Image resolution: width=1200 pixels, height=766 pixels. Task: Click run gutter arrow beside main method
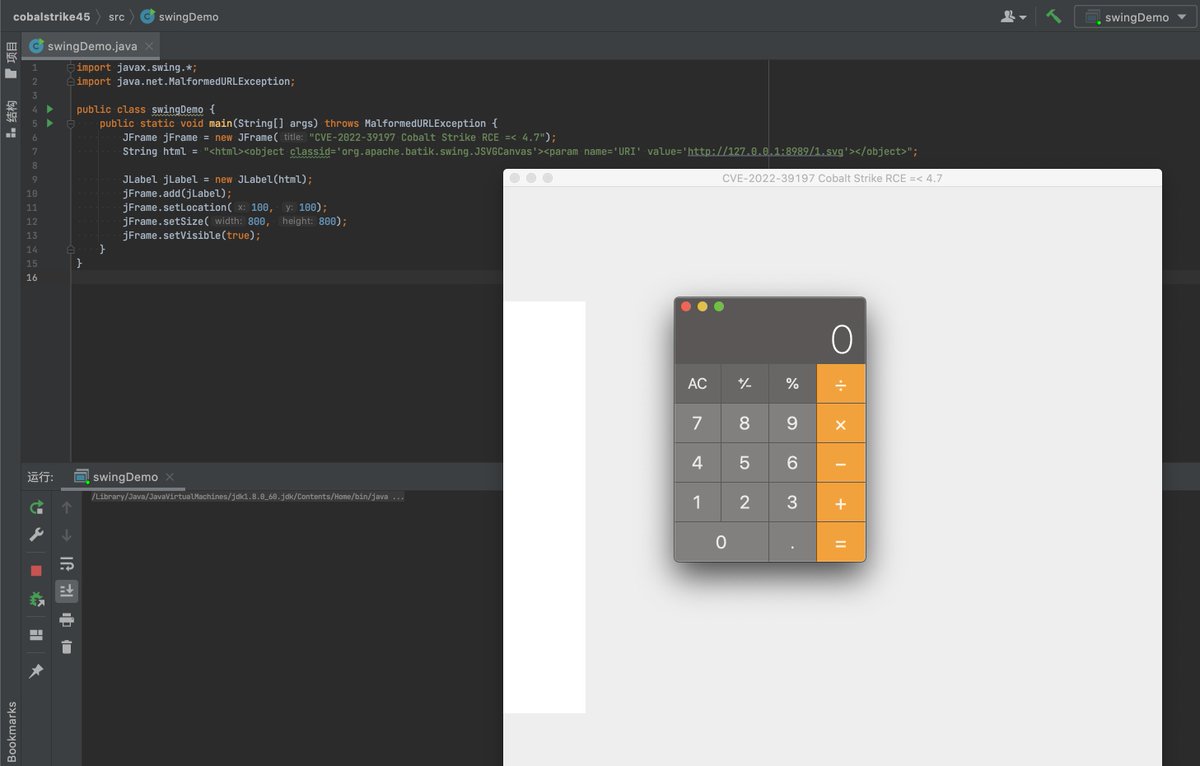click(x=49, y=123)
